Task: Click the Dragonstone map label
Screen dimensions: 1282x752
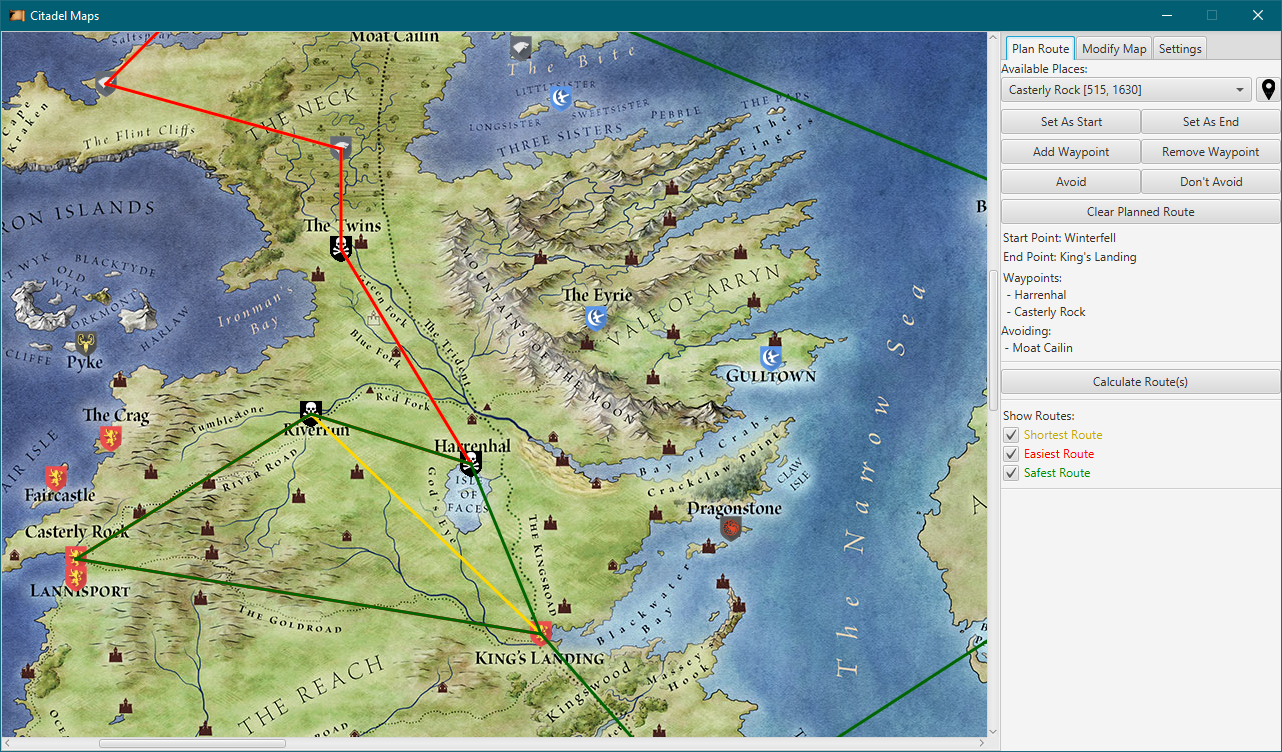Action: click(734, 509)
